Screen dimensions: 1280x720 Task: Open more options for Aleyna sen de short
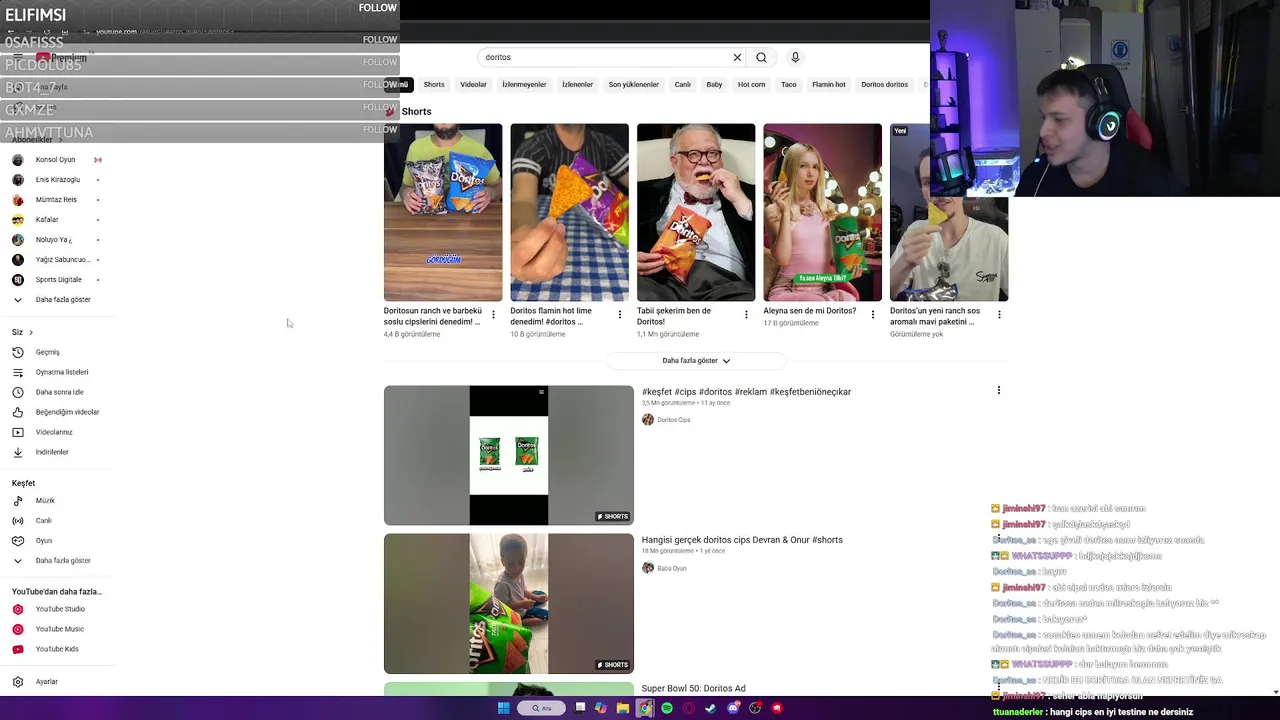pos(872,315)
